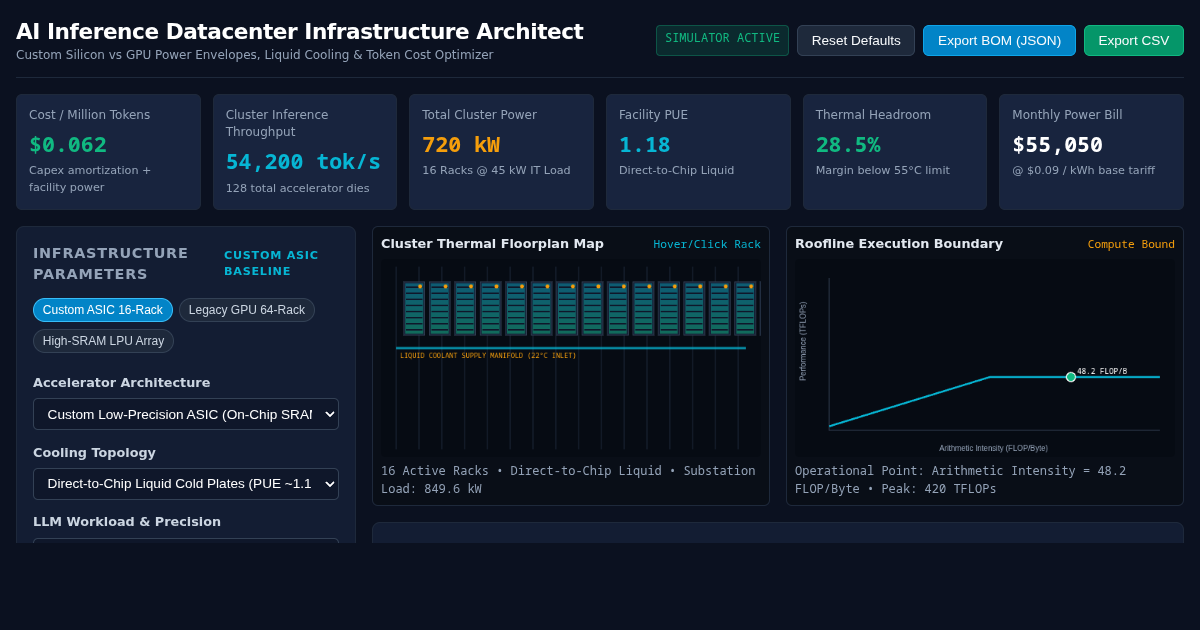Click the 'Direct-to-Chip Liquid' PUE caption
Viewport: 1200px width, 630px height.
[x=676, y=170]
